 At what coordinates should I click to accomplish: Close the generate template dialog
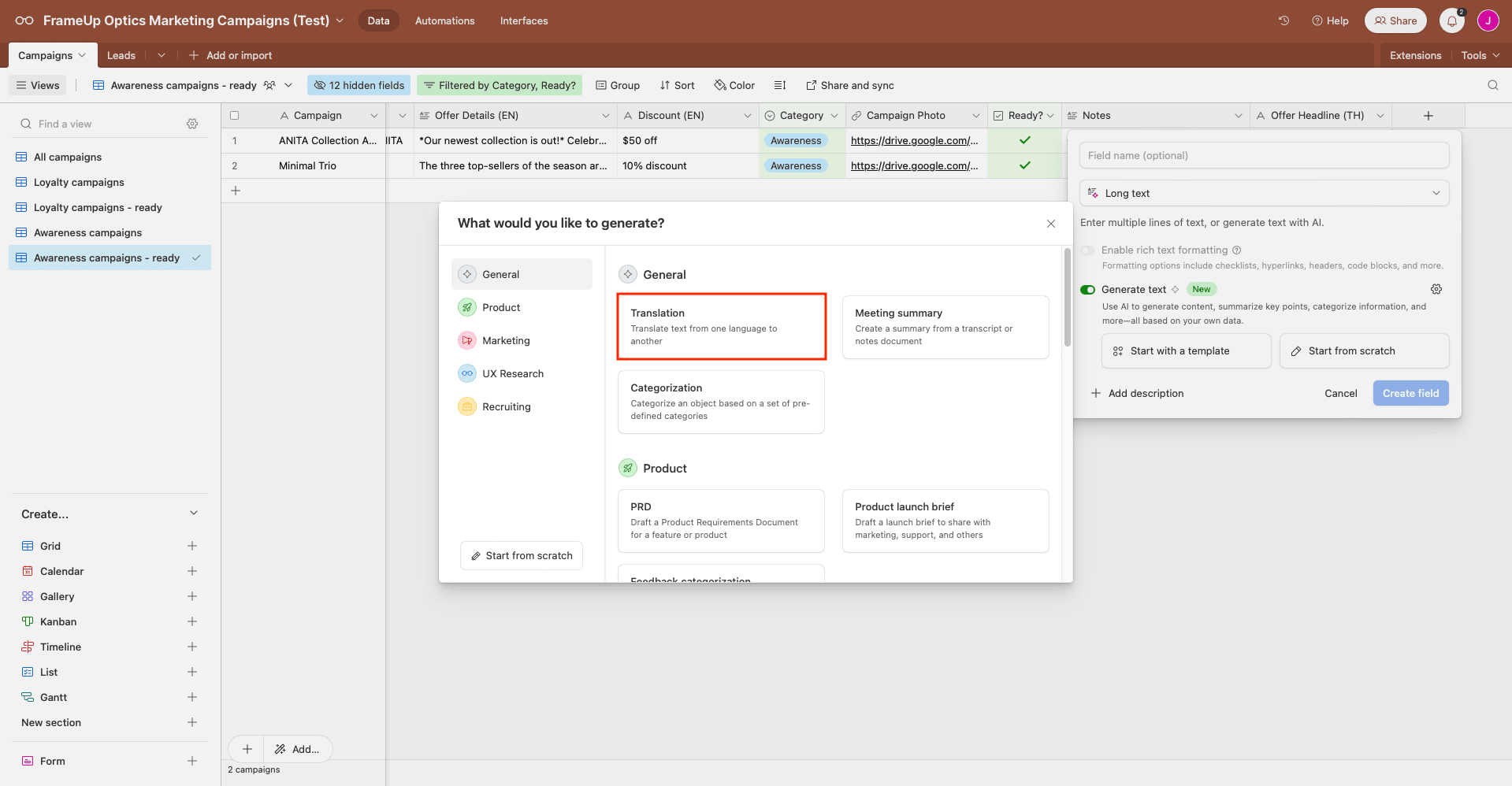tap(1050, 224)
